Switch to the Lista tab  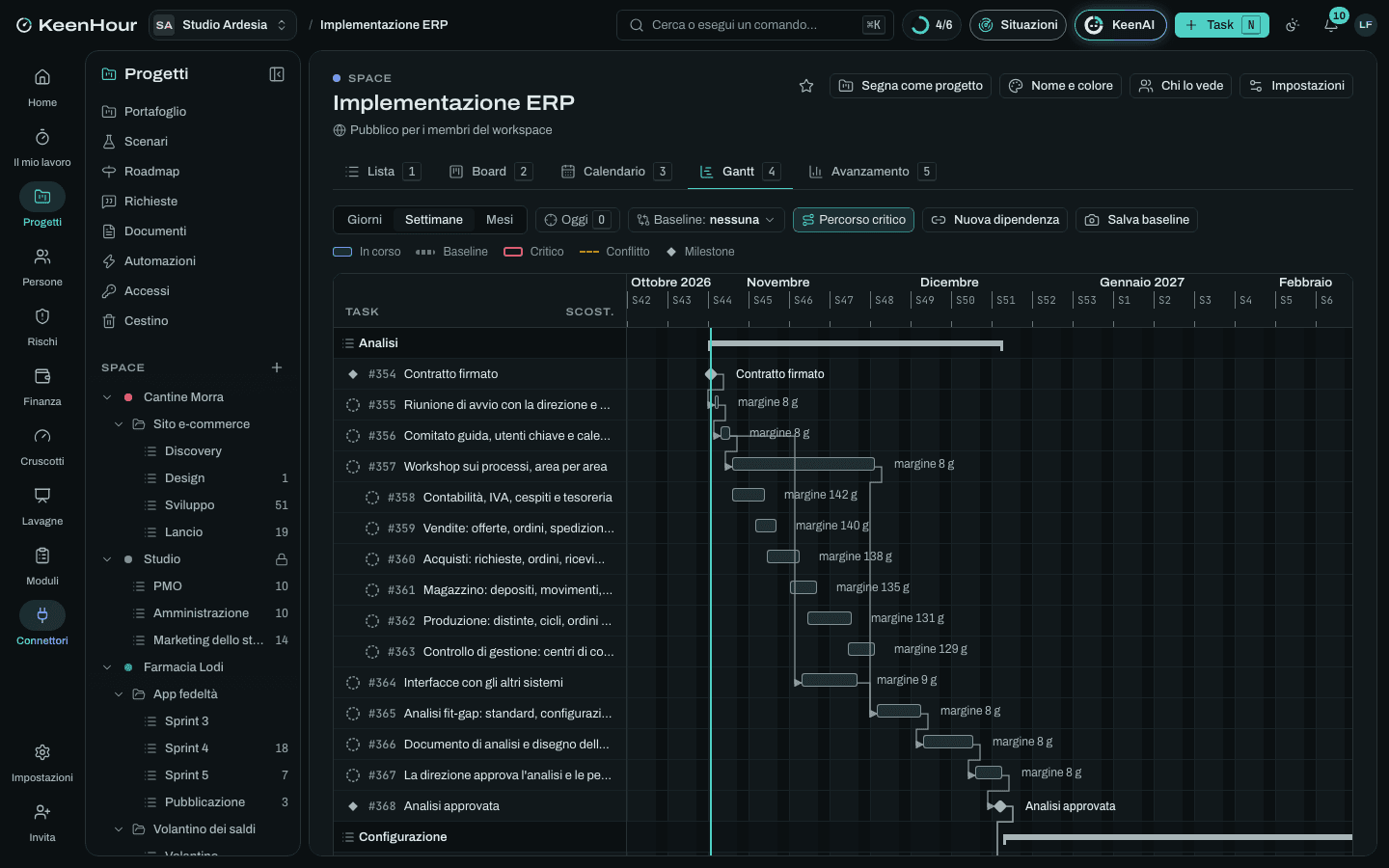pos(382,172)
